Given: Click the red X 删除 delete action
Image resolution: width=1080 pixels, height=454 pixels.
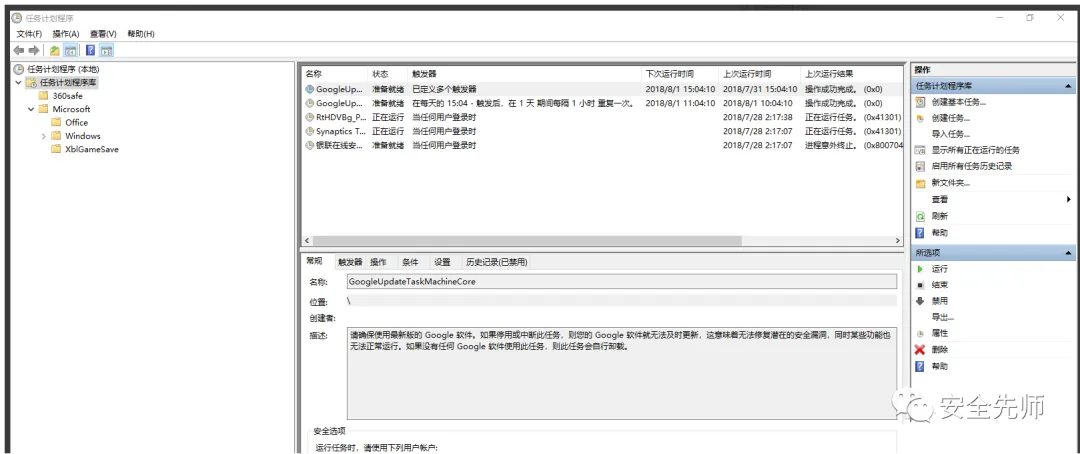Looking at the screenshot, I should tap(939, 349).
